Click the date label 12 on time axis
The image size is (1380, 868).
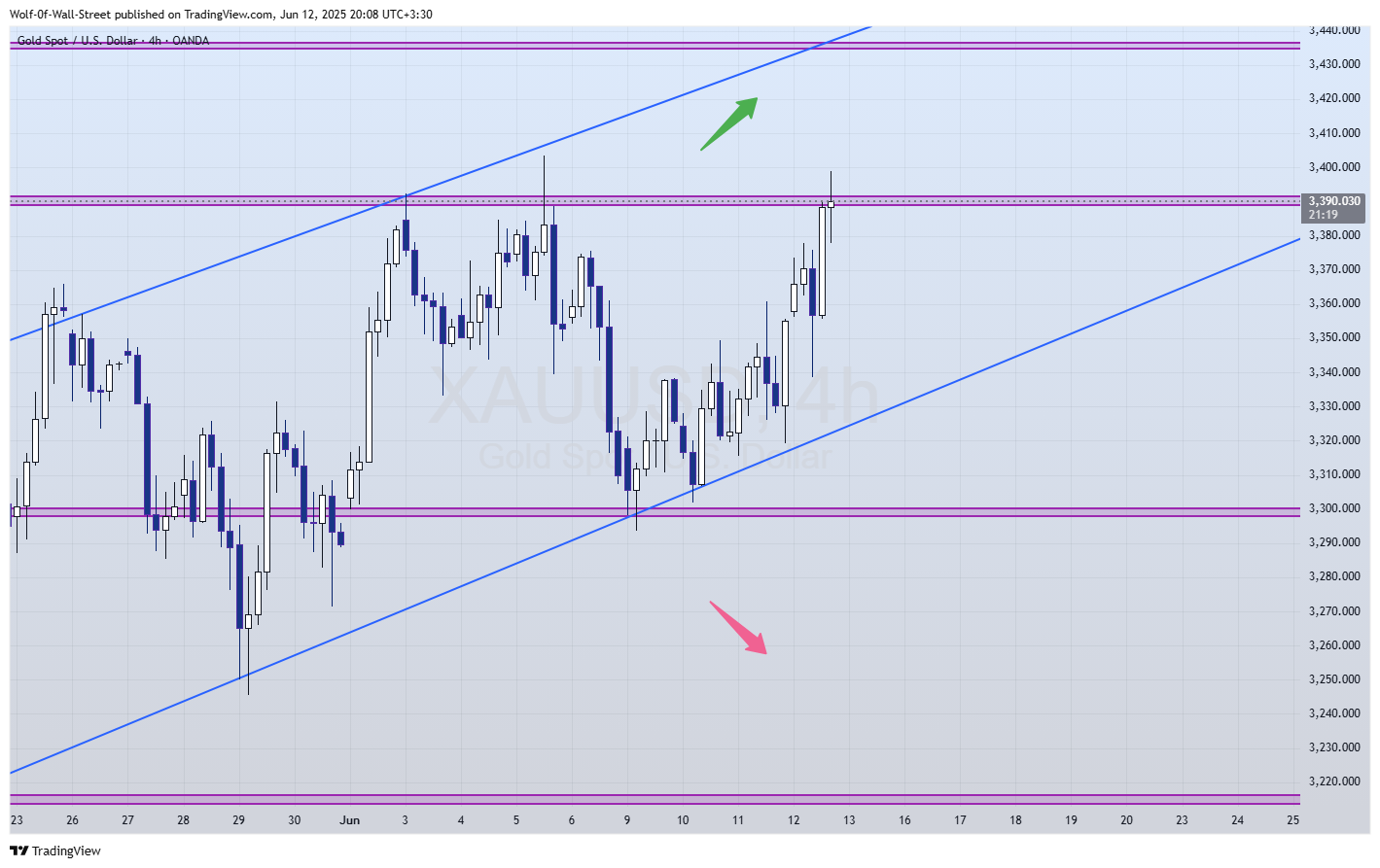click(794, 820)
